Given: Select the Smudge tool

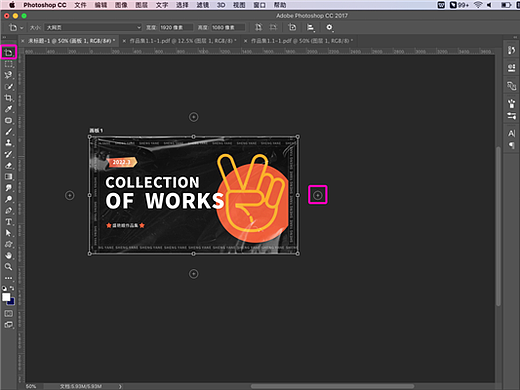Looking at the screenshot, I should point(9,188).
